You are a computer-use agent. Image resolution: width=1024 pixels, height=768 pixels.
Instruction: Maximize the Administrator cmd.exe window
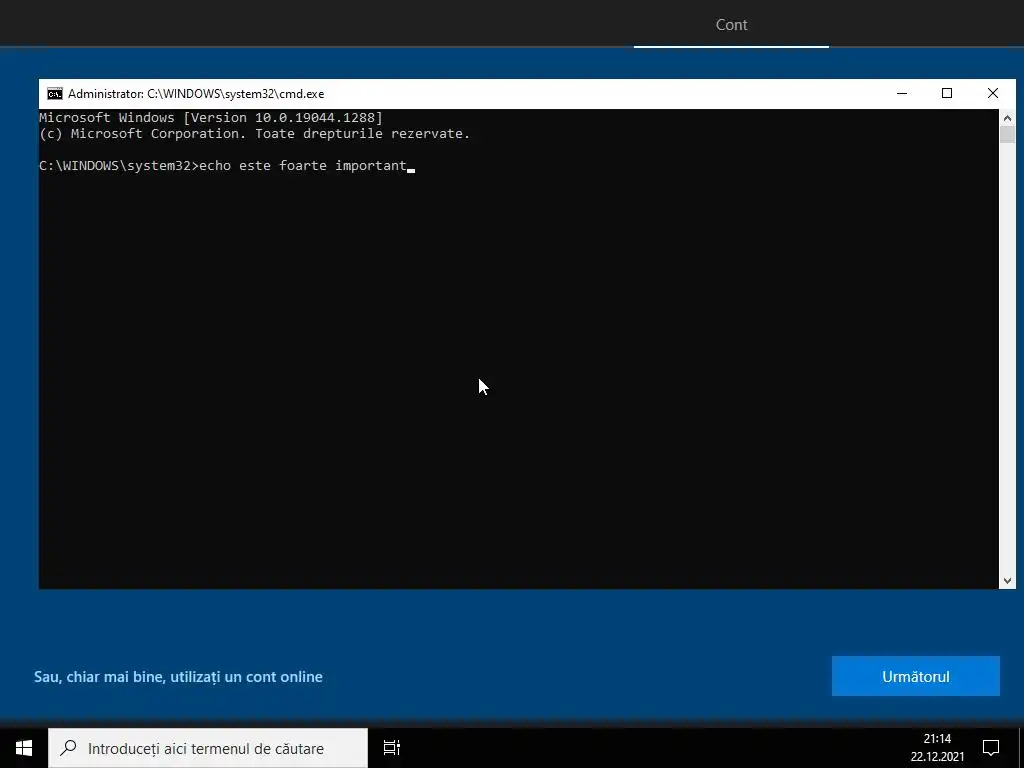tap(947, 94)
